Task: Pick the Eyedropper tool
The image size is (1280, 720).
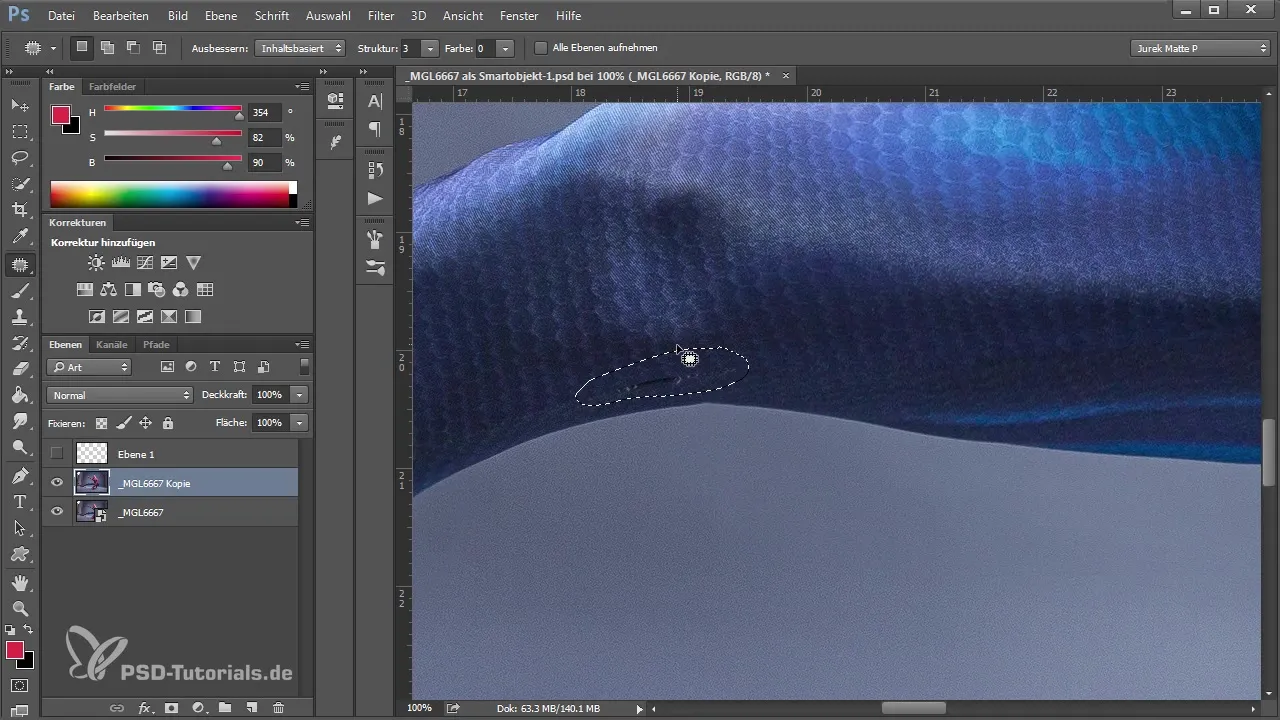Action: pyautogui.click(x=19, y=237)
